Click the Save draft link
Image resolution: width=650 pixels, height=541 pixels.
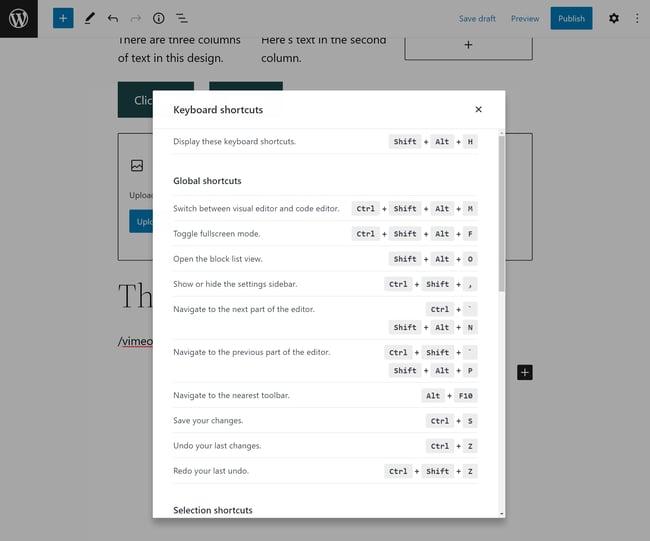coord(477,18)
